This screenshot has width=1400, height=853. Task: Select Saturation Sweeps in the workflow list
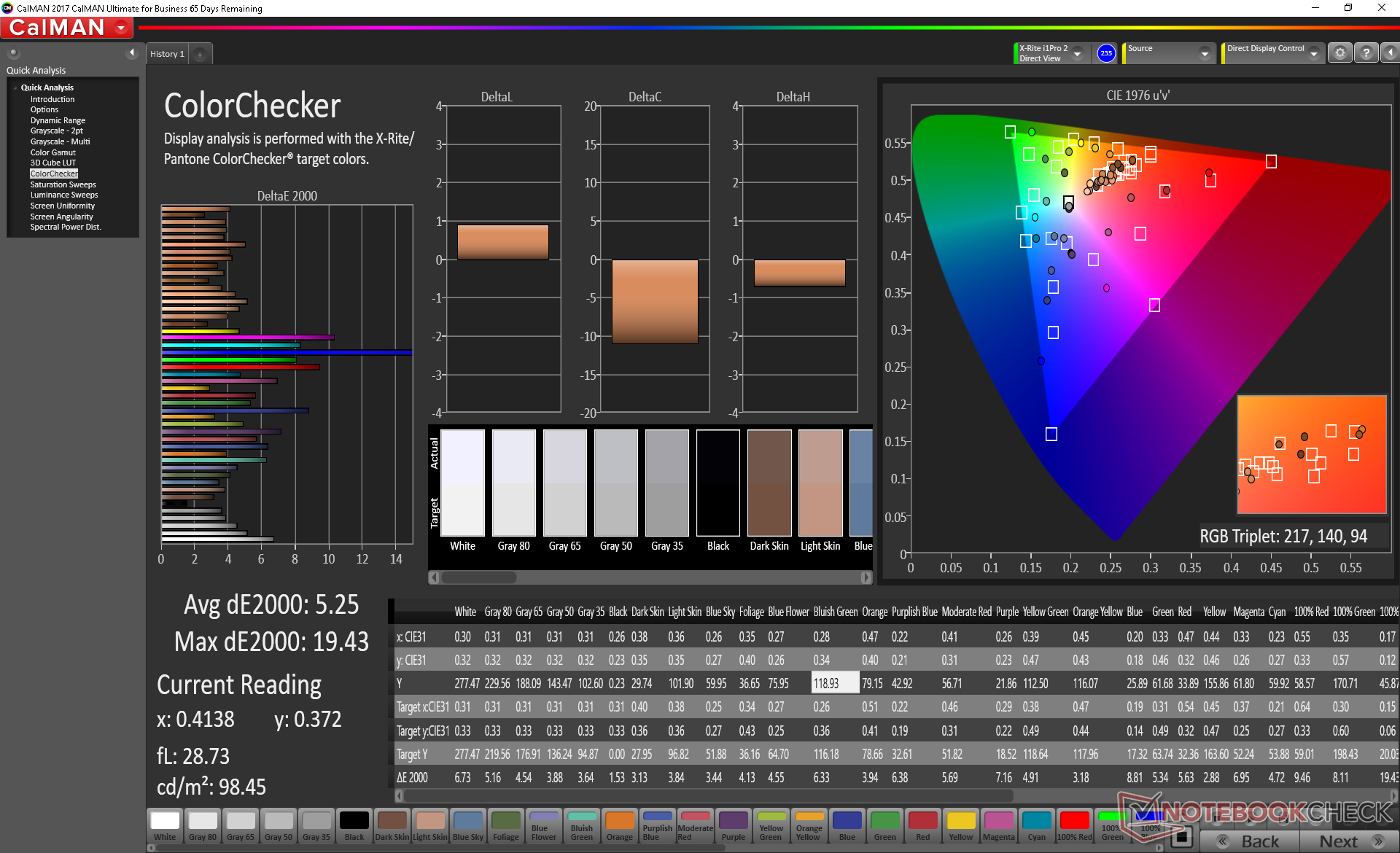click(x=63, y=184)
